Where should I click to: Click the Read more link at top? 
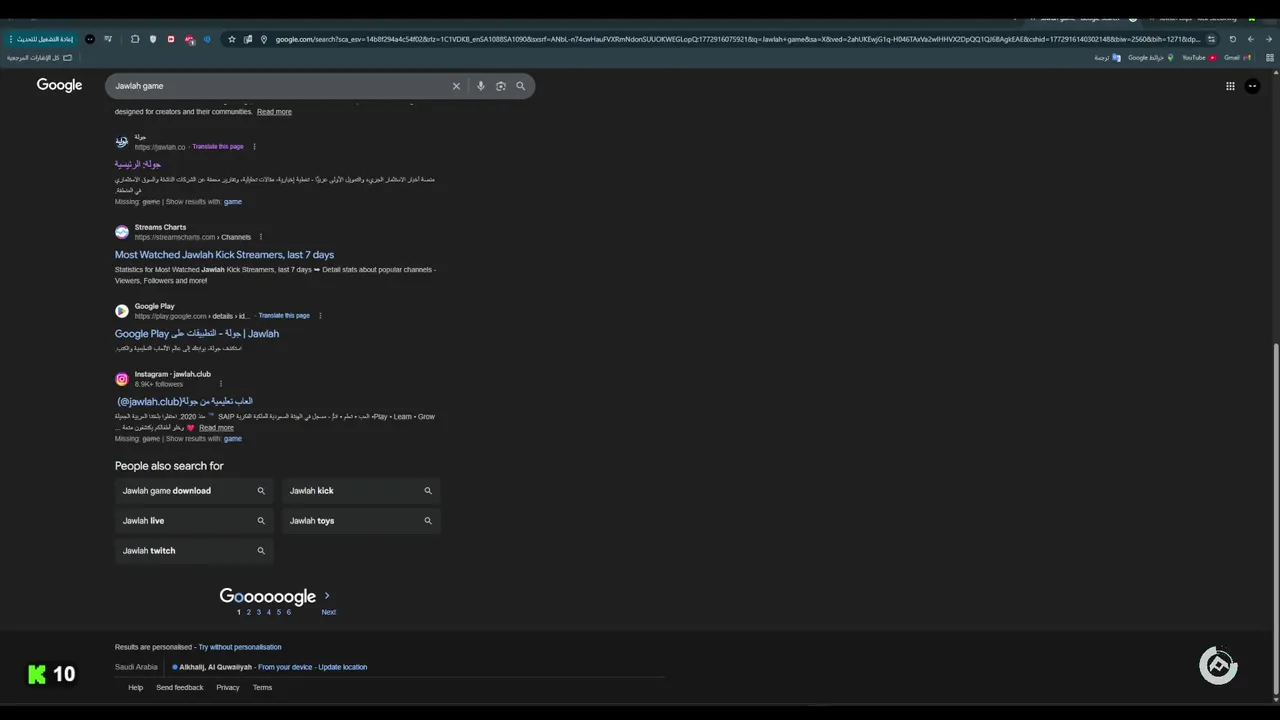[274, 112]
